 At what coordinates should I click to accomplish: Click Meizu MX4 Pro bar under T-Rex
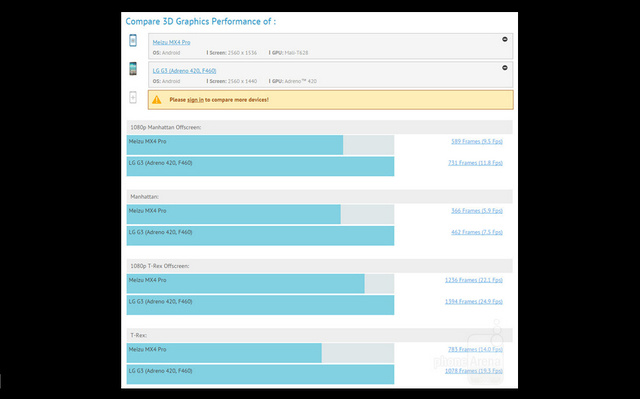[224, 353]
